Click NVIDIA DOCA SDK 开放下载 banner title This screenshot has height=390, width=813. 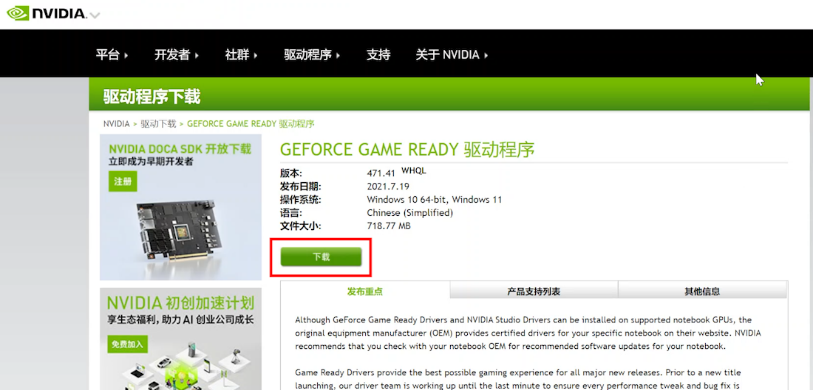[180, 149]
